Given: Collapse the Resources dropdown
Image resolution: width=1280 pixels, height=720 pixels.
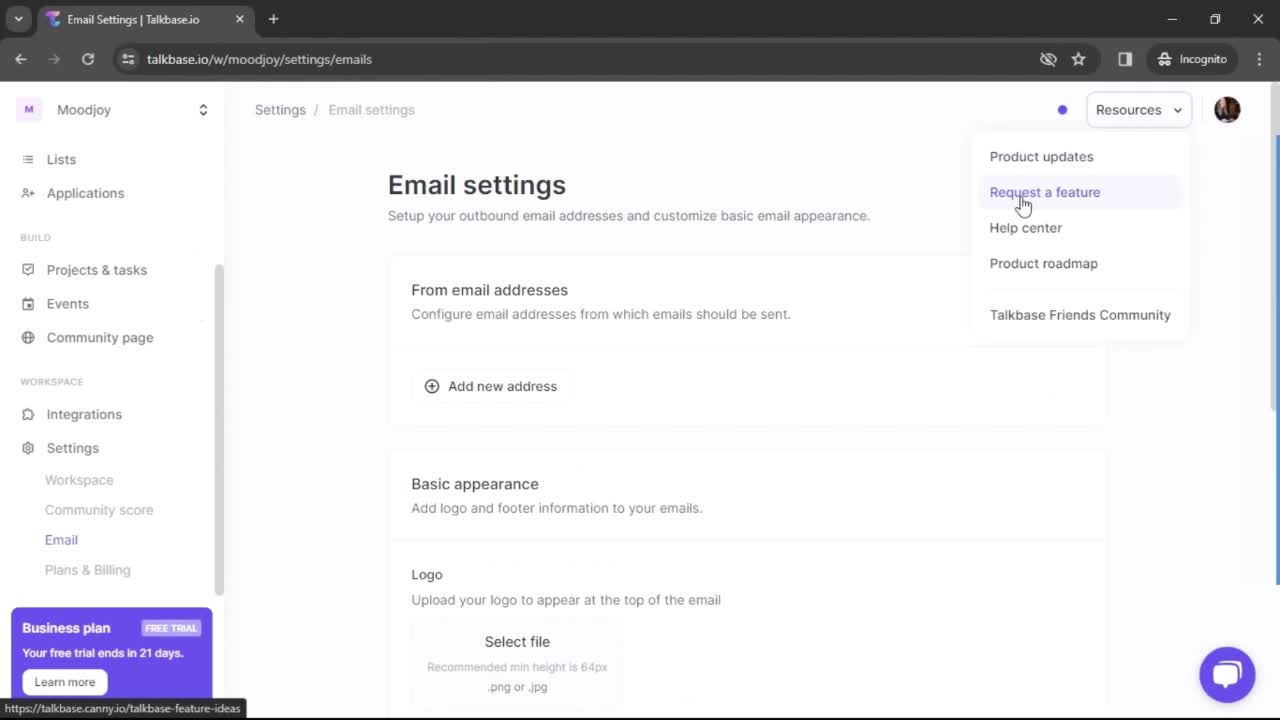Looking at the screenshot, I should [x=1139, y=110].
